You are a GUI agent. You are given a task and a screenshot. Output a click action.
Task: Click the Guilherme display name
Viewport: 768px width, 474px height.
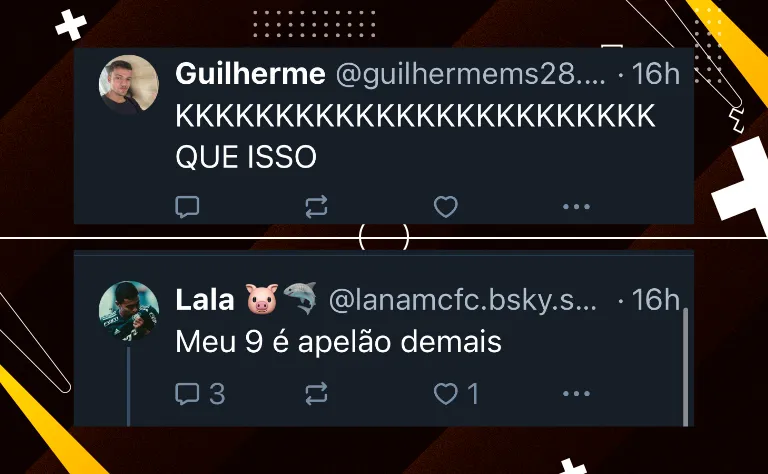250,74
